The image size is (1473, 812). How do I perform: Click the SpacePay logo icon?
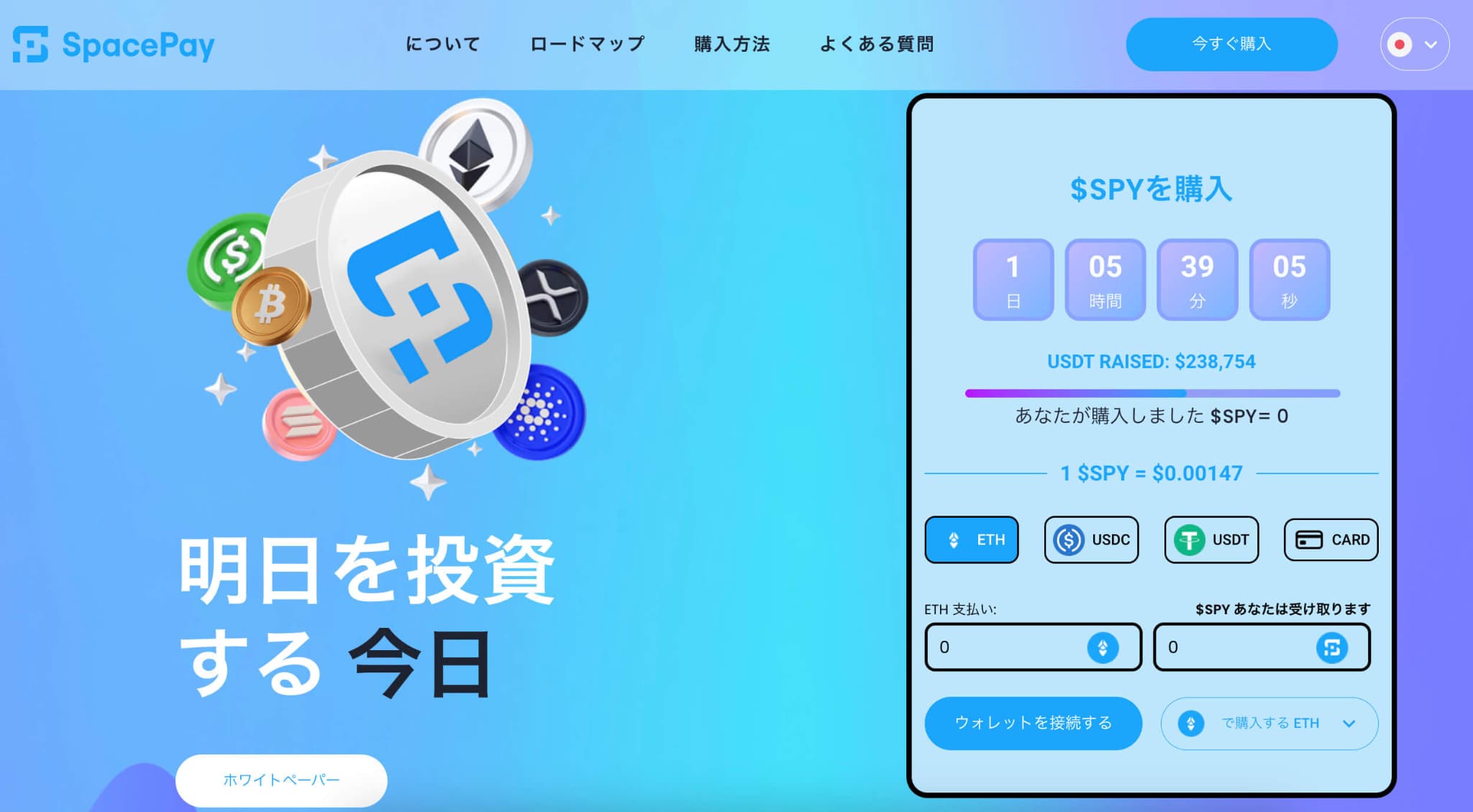[x=29, y=43]
